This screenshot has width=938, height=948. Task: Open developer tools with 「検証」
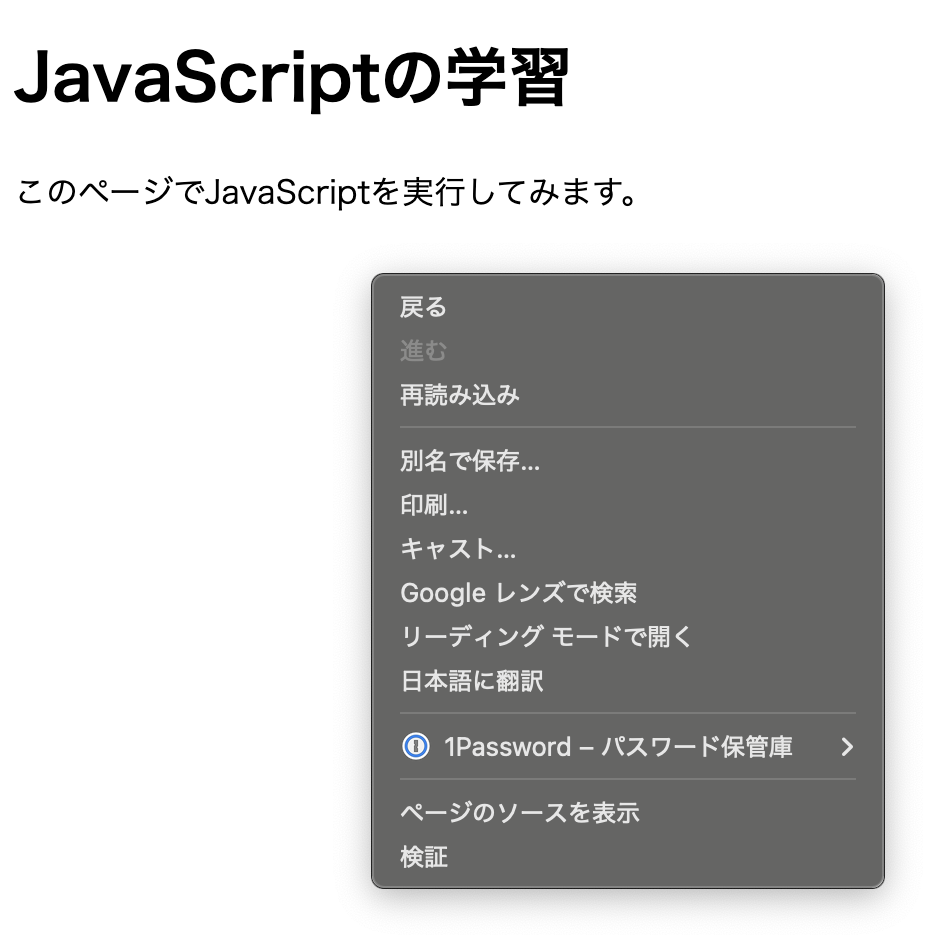[x=424, y=857]
